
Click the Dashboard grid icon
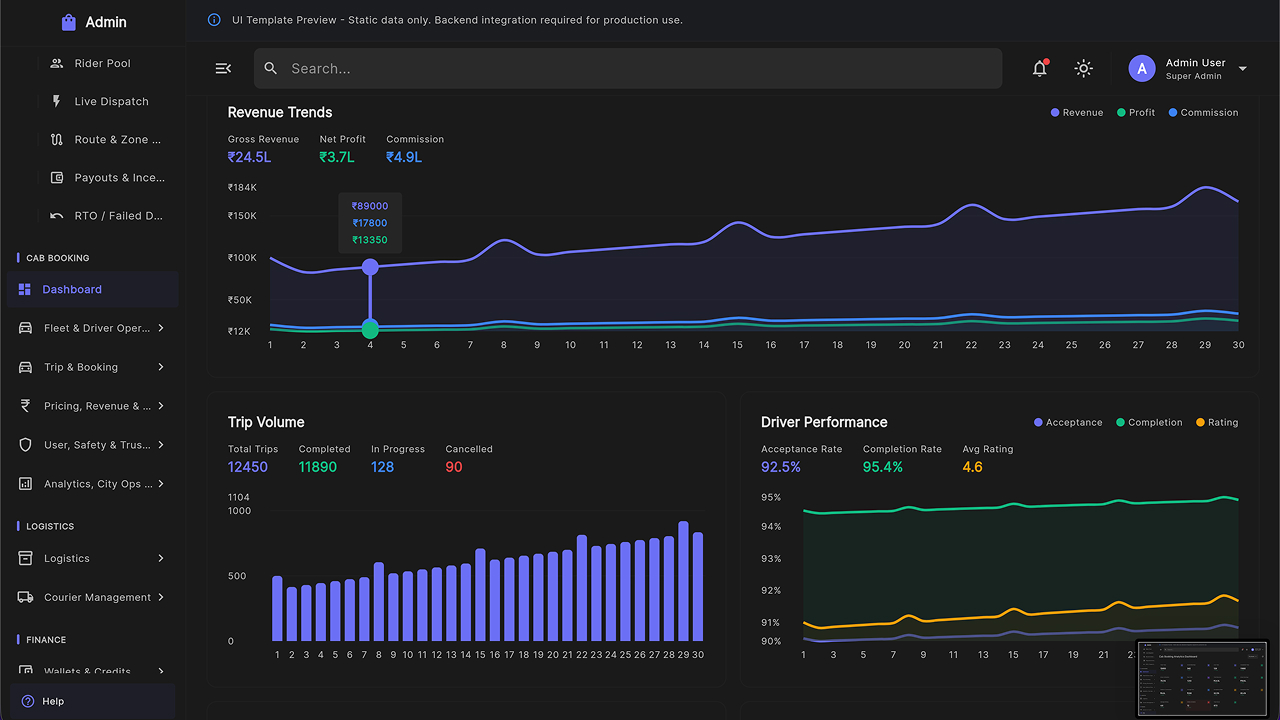pyautogui.click(x=25, y=289)
